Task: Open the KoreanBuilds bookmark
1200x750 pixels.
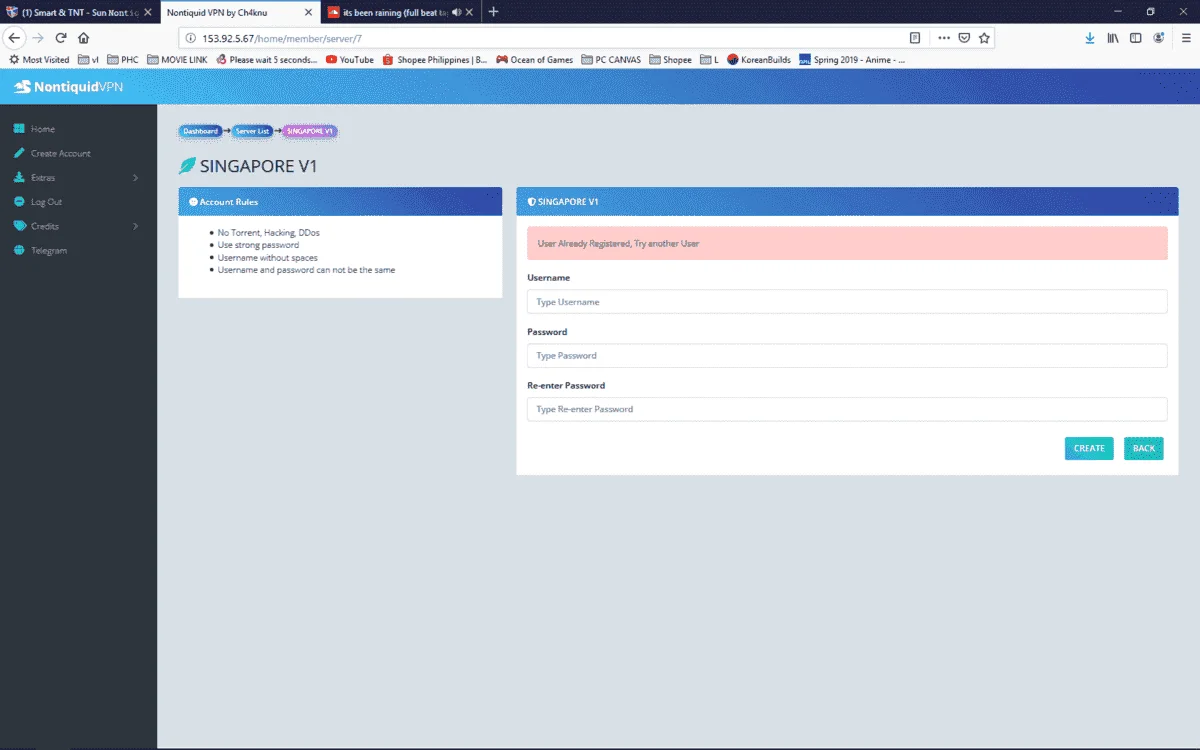Action: pyautogui.click(x=759, y=60)
